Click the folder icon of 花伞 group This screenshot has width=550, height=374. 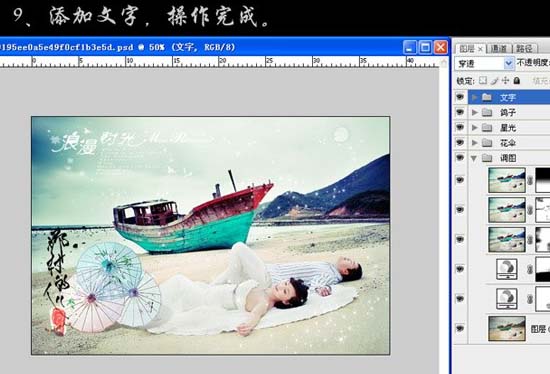click(x=487, y=142)
